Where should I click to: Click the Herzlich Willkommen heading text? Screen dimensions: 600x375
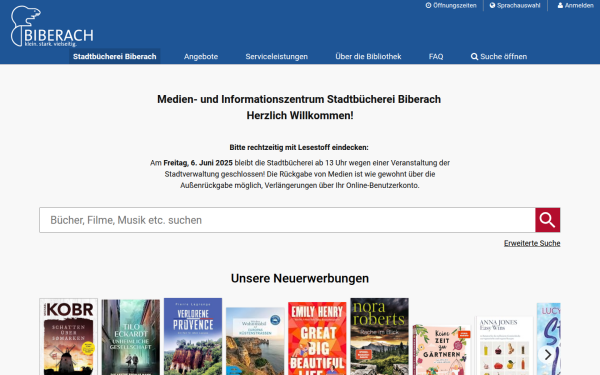pos(300,115)
